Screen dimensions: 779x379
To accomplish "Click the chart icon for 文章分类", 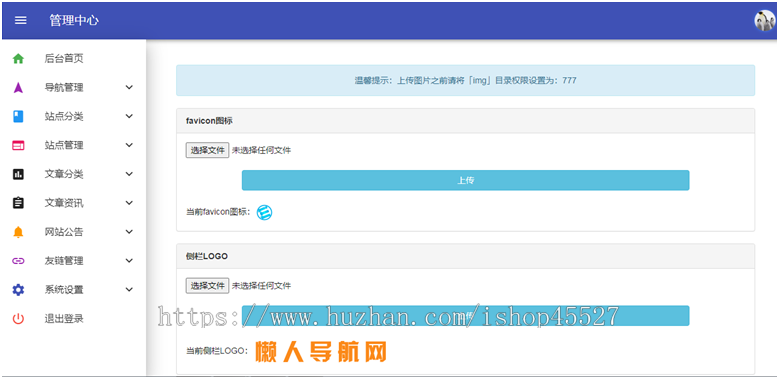I will coord(18,174).
